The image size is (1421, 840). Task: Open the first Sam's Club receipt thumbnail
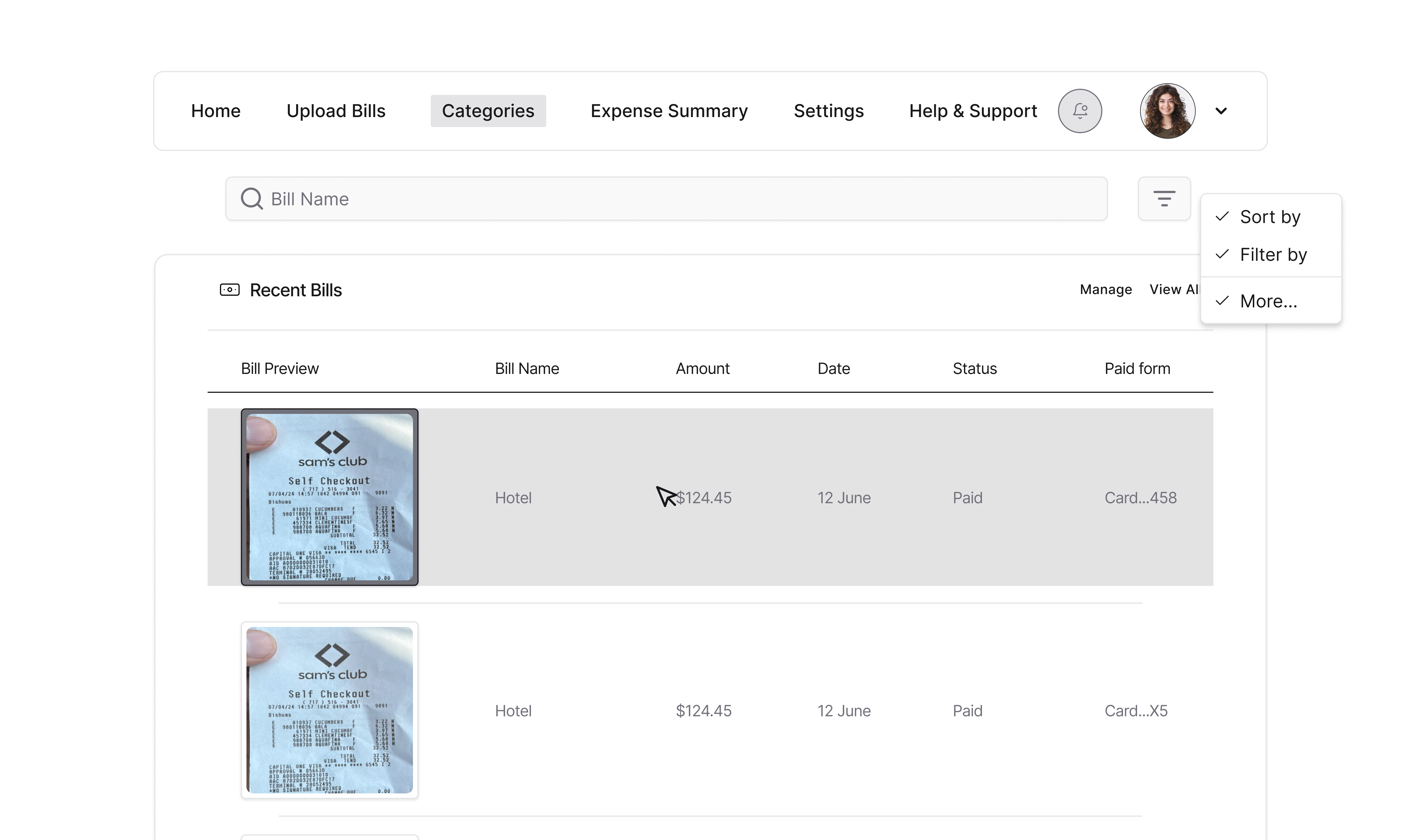pyautogui.click(x=329, y=497)
